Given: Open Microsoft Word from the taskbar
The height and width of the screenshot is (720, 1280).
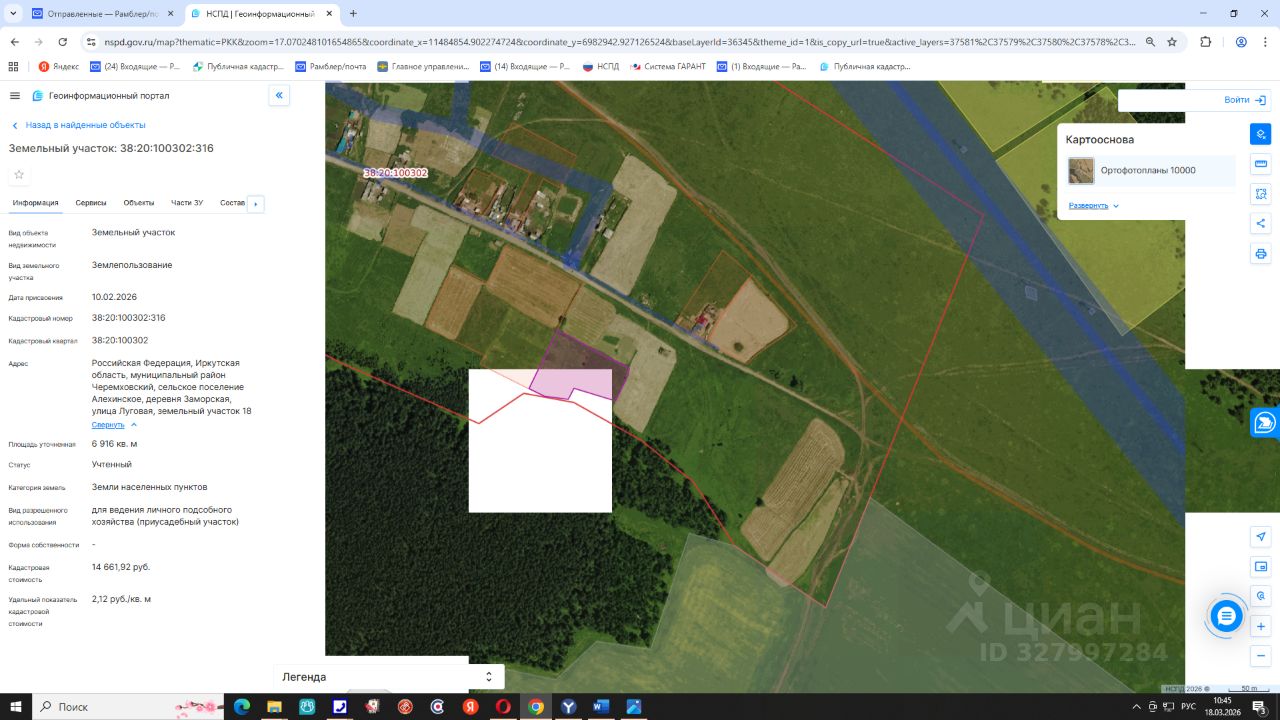Looking at the screenshot, I should pos(600,707).
